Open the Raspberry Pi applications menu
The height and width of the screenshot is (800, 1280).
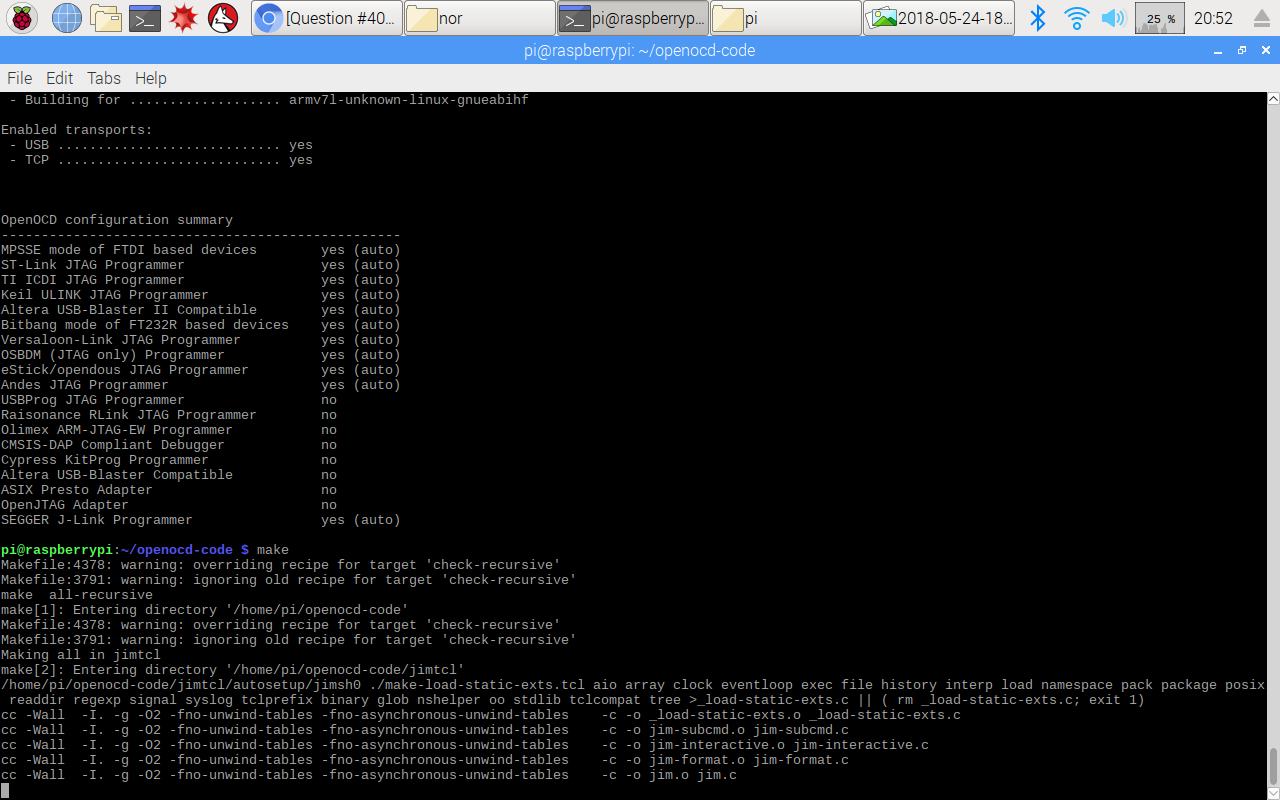click(22, 18)
